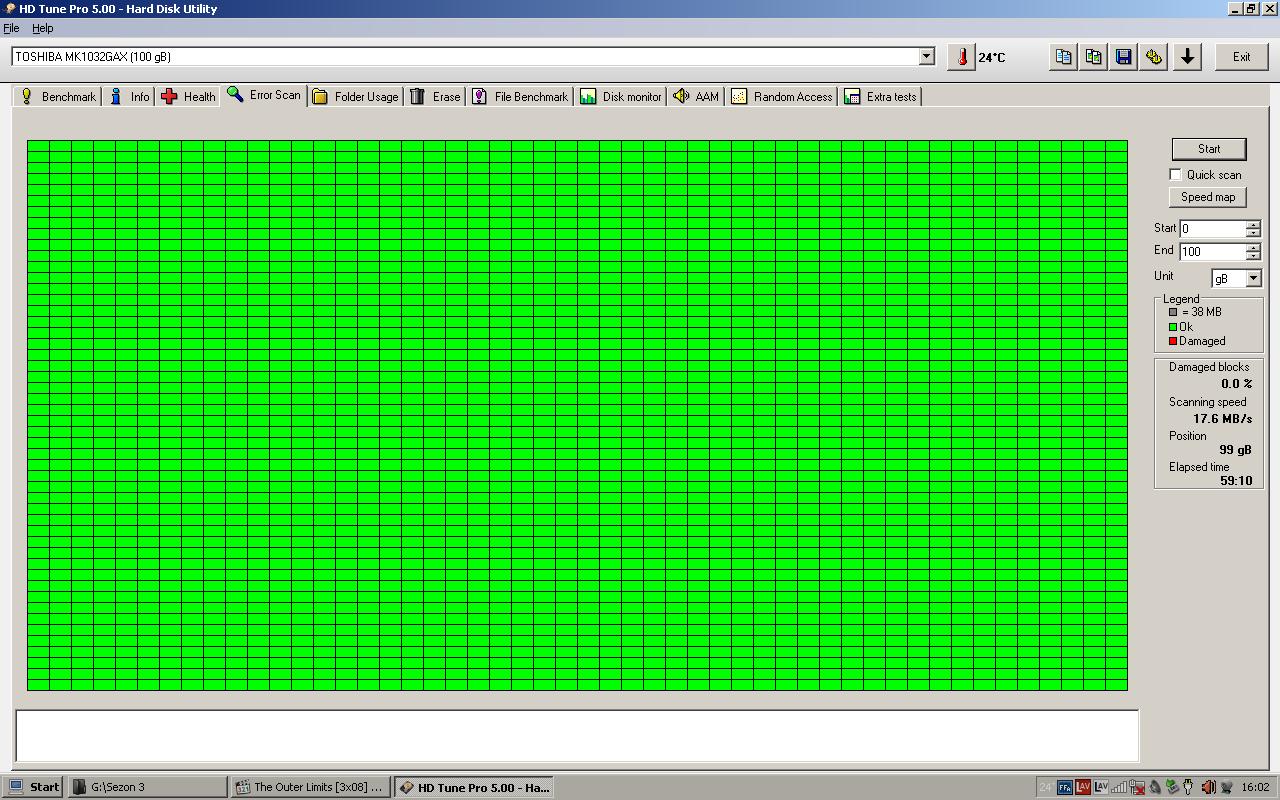The width and height of the screenshot is (1280, 800).
Task: Select the Error Scan tab
Action: 264,94
